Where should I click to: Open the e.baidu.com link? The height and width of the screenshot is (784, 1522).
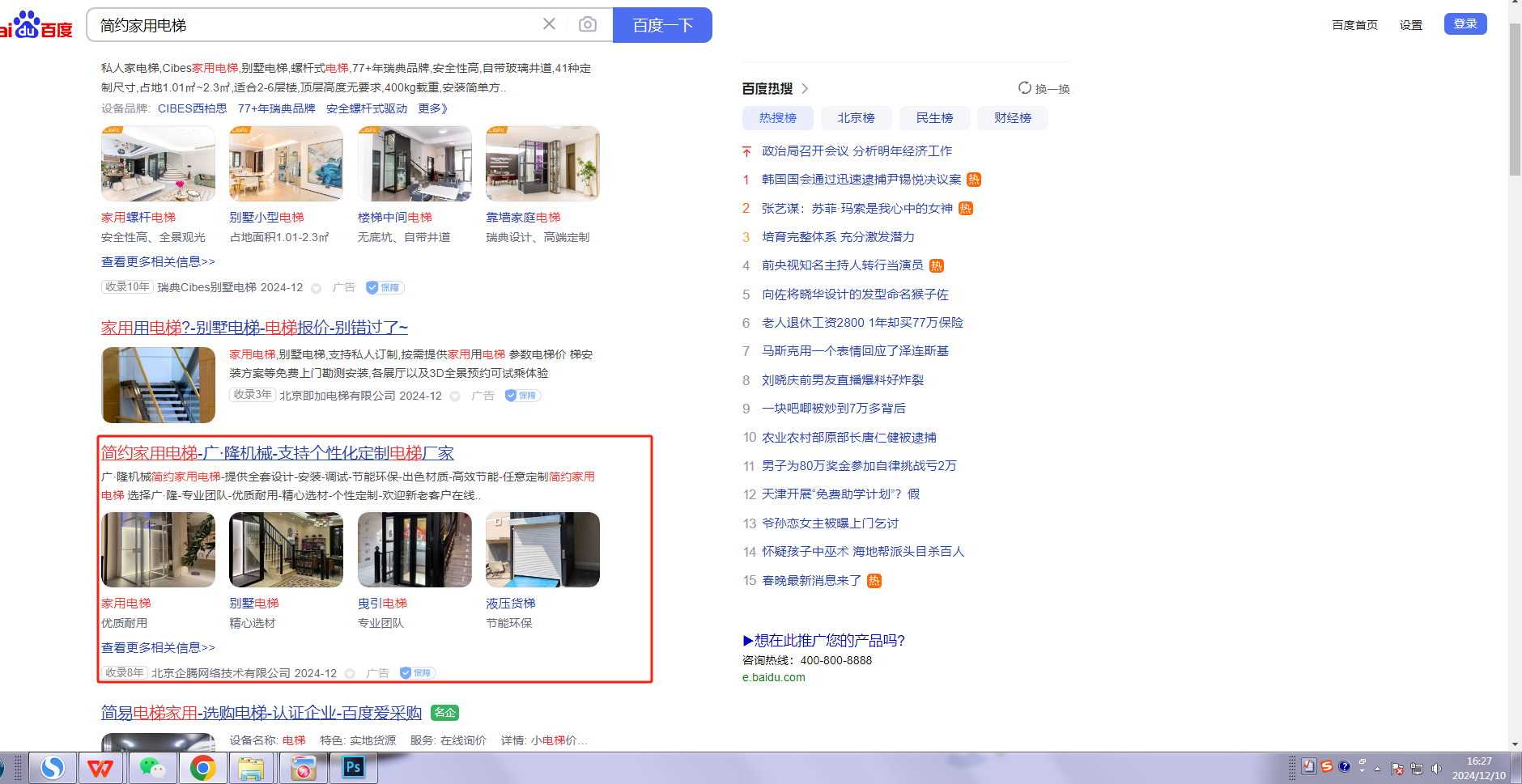point(774,678)
